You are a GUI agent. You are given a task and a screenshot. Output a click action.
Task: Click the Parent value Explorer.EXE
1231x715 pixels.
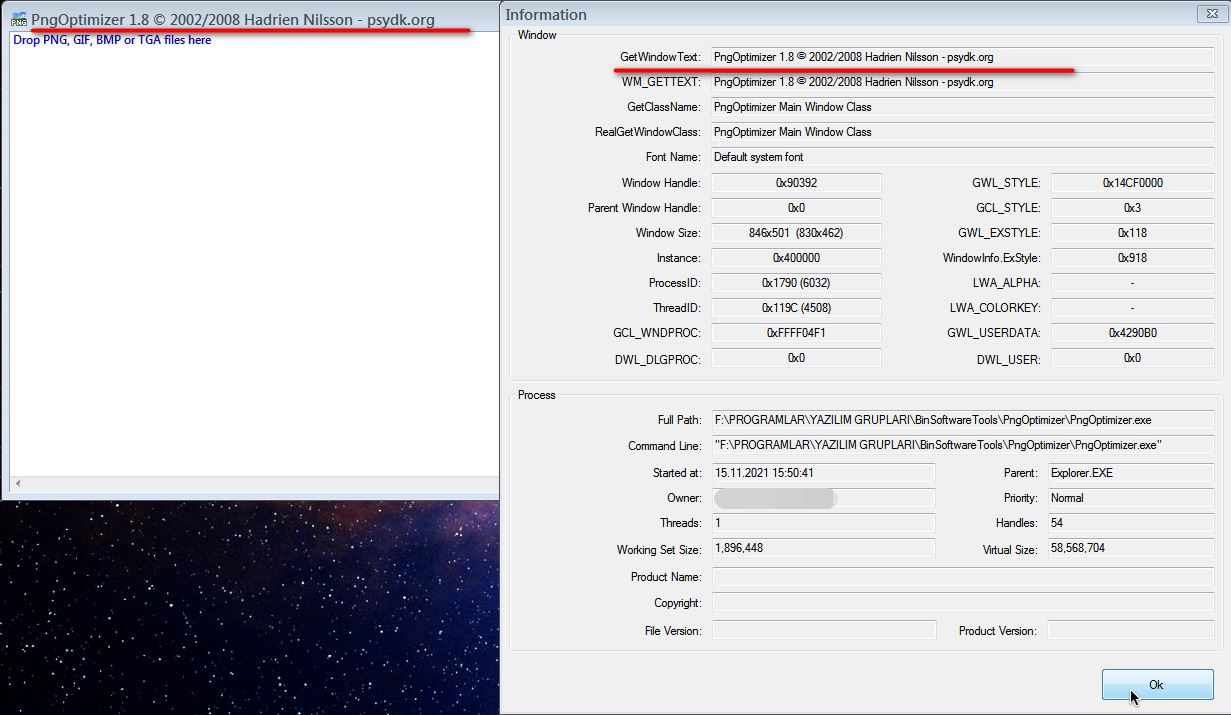1130,473
